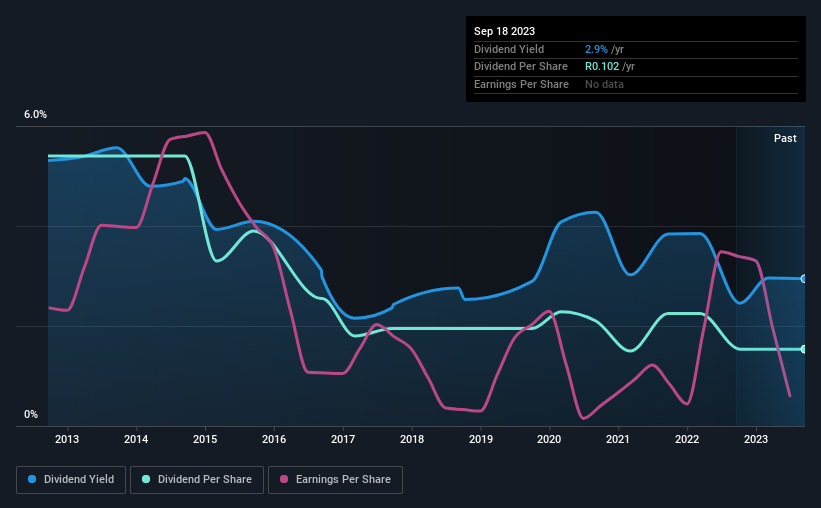The image size is (821, 508).
Task: Click the 2014 x-axis label
Action: [136, 439]
